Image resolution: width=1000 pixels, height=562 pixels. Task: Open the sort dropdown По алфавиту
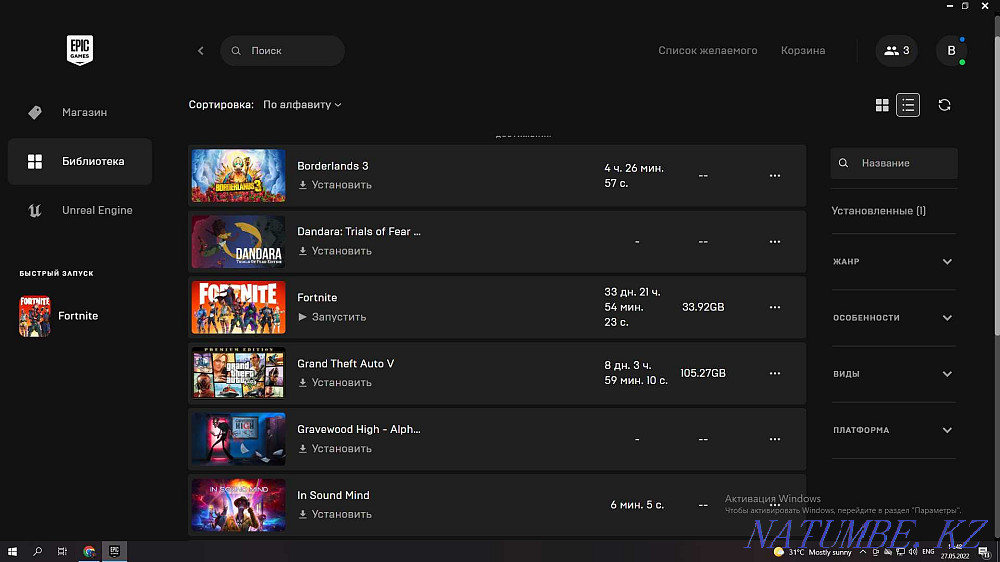(302, 105)
